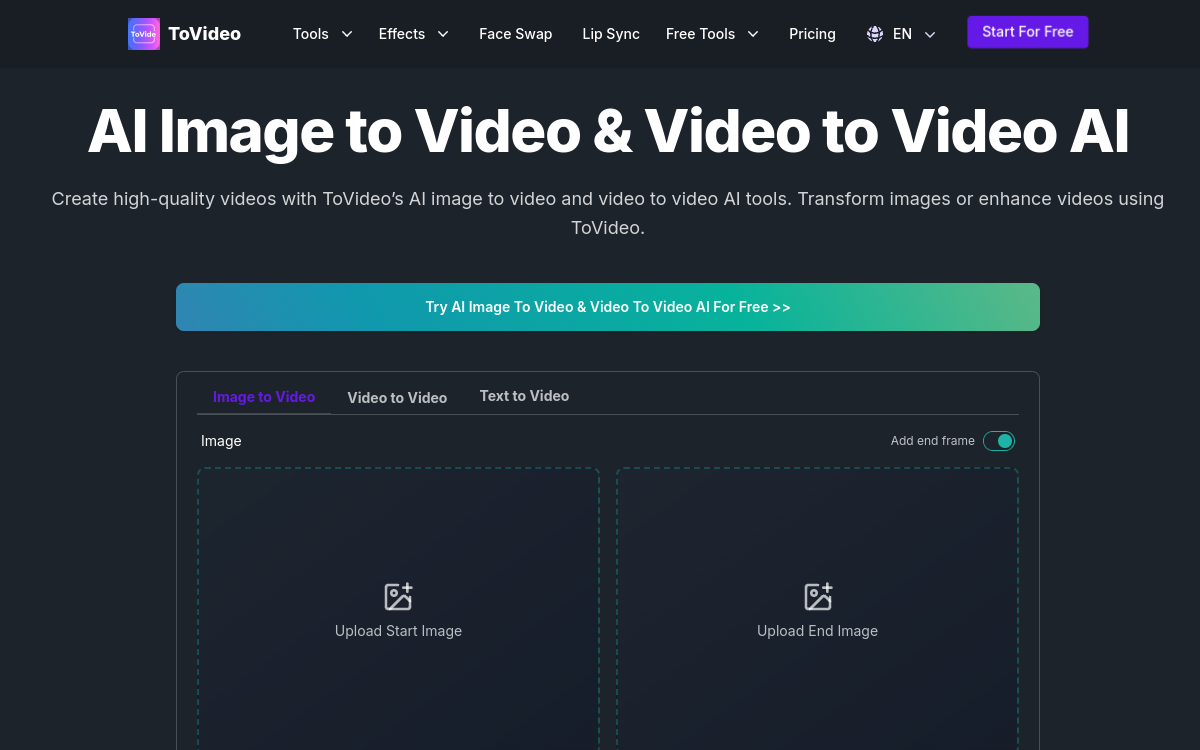Click the Upload End Image icon

coord(818,597)
